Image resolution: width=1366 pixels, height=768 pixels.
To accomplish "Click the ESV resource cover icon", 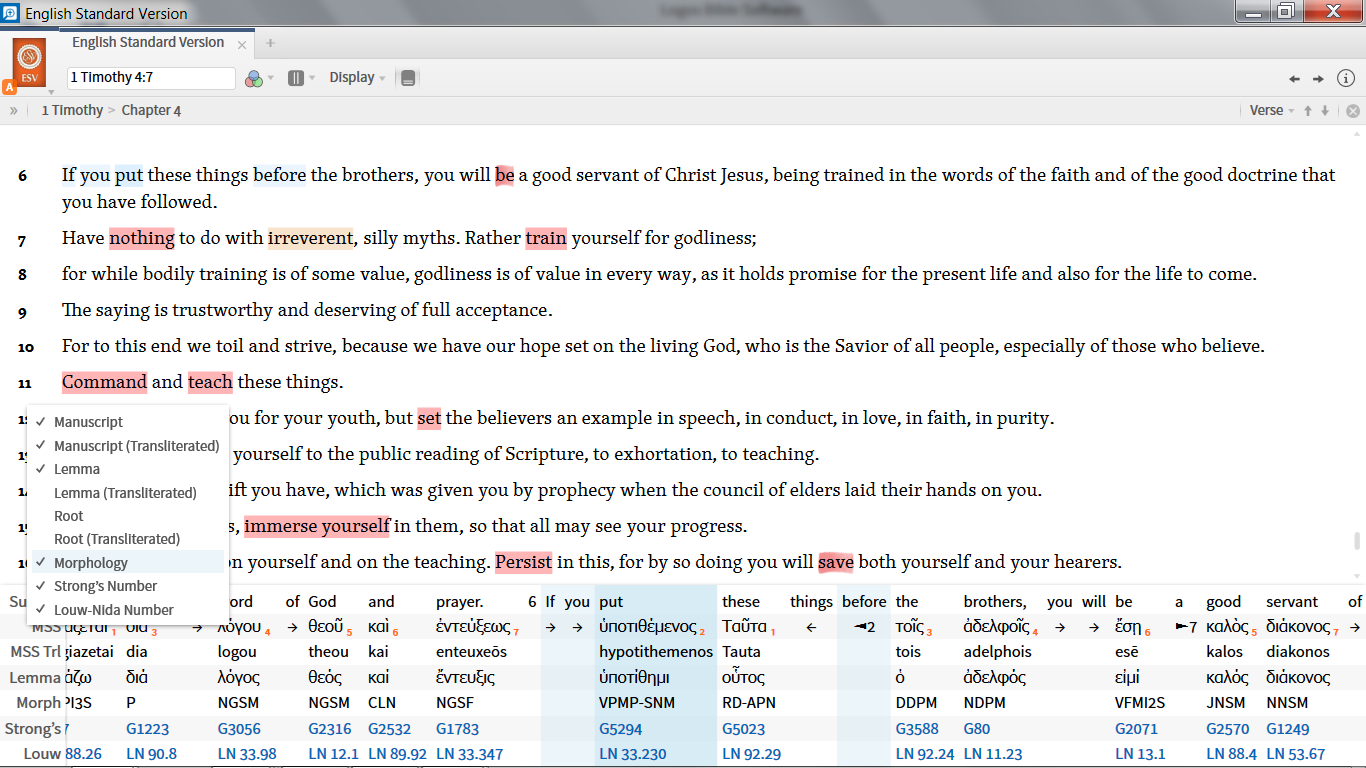I will [29, 62].
